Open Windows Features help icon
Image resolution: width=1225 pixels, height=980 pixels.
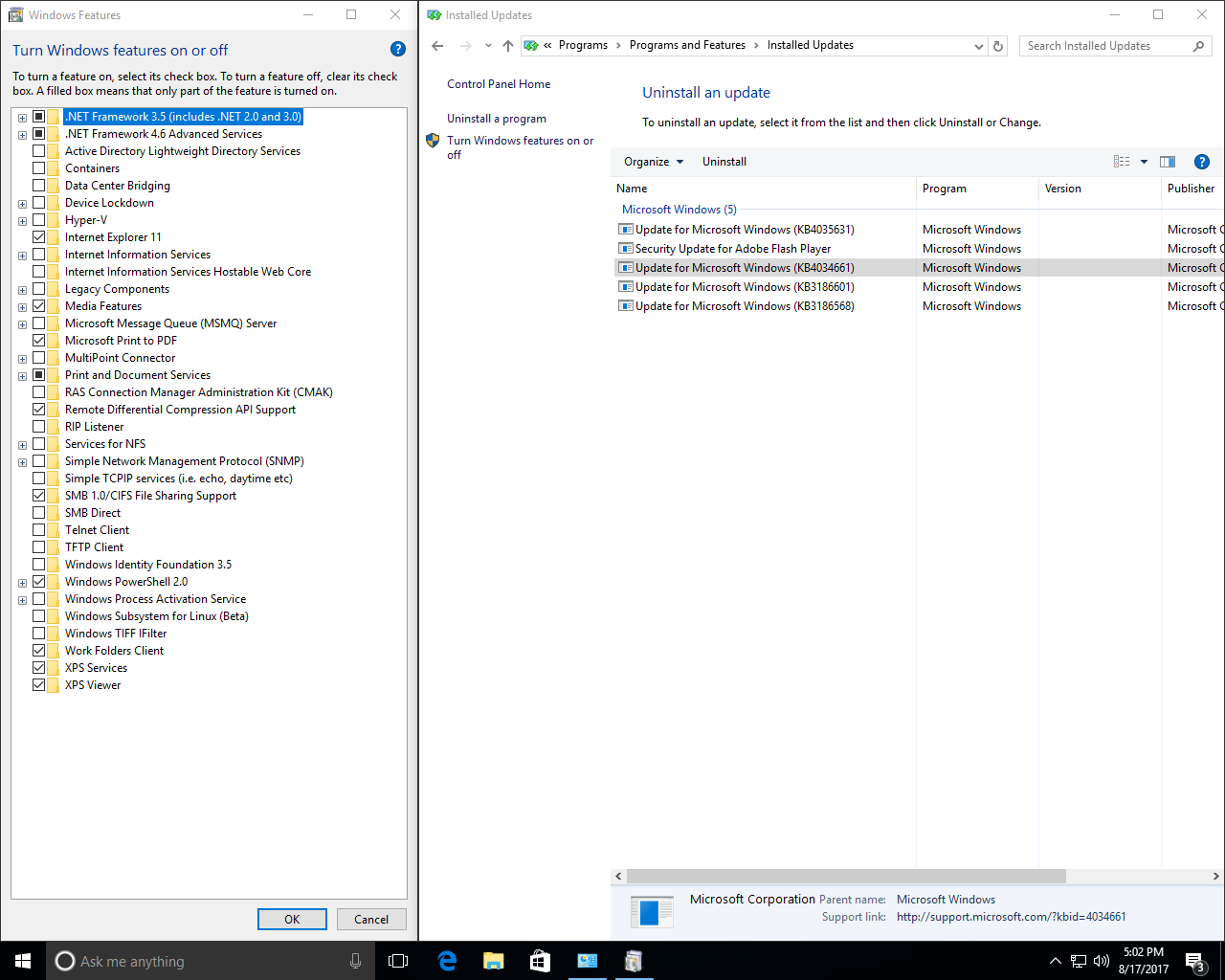(398, 49)
